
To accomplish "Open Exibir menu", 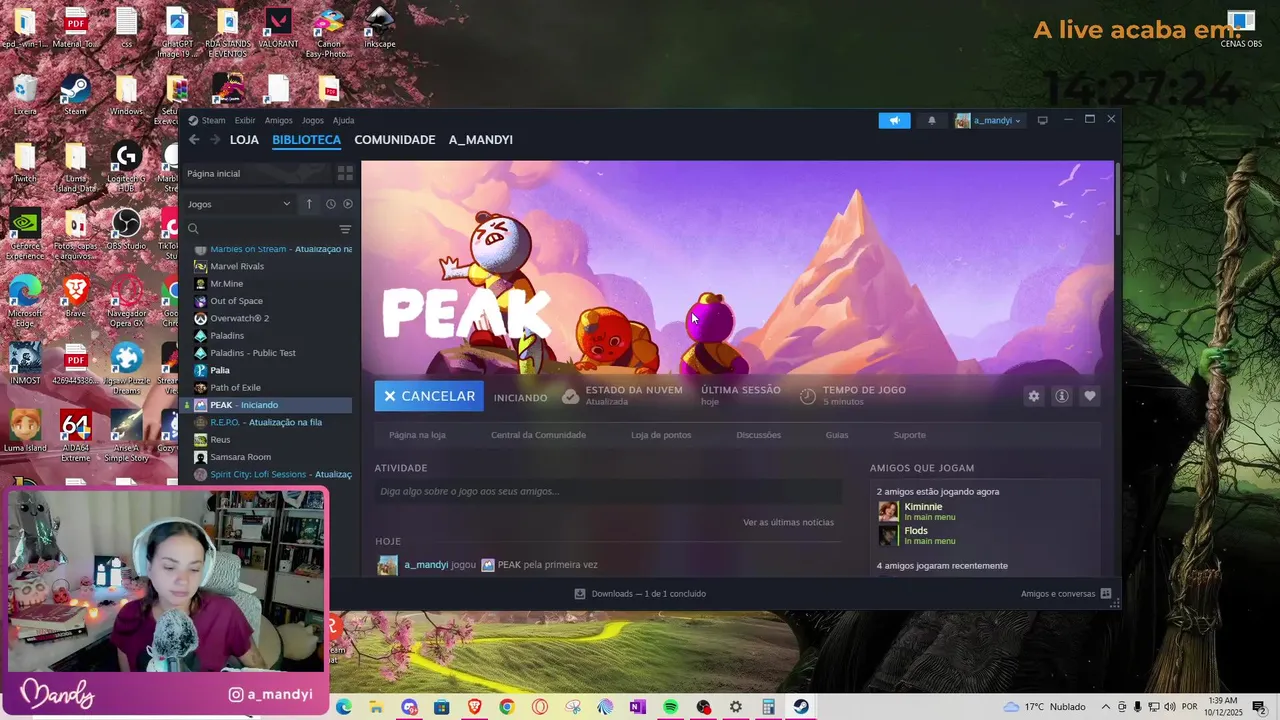I will 245,120.
